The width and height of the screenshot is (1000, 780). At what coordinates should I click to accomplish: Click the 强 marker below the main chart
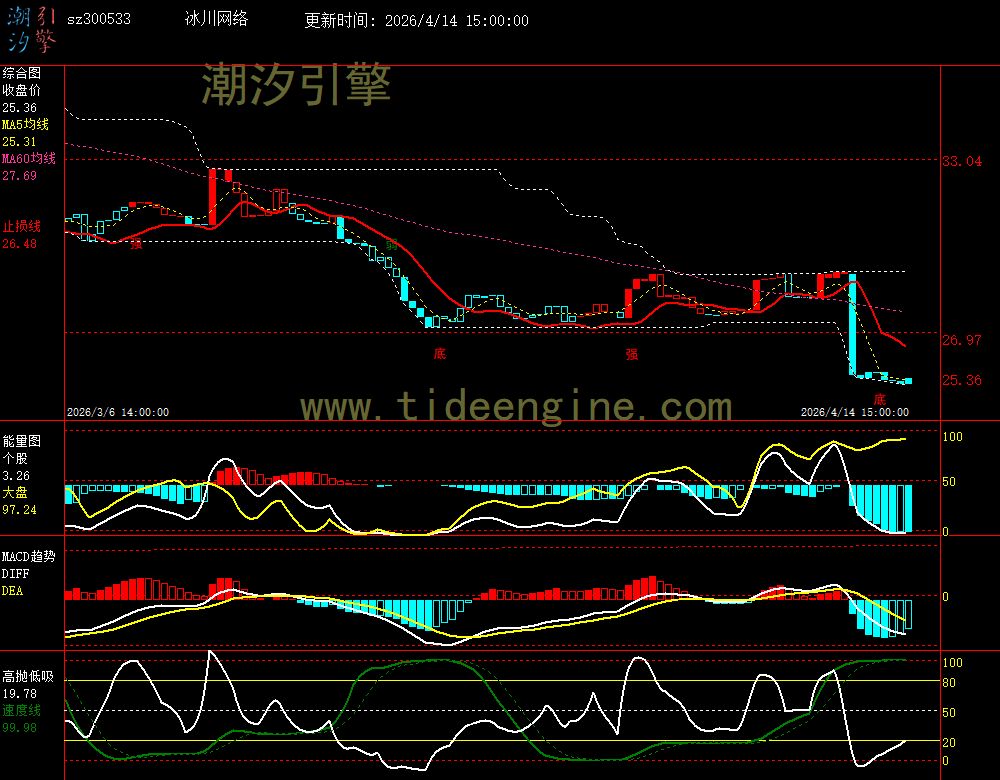(632, 353)
